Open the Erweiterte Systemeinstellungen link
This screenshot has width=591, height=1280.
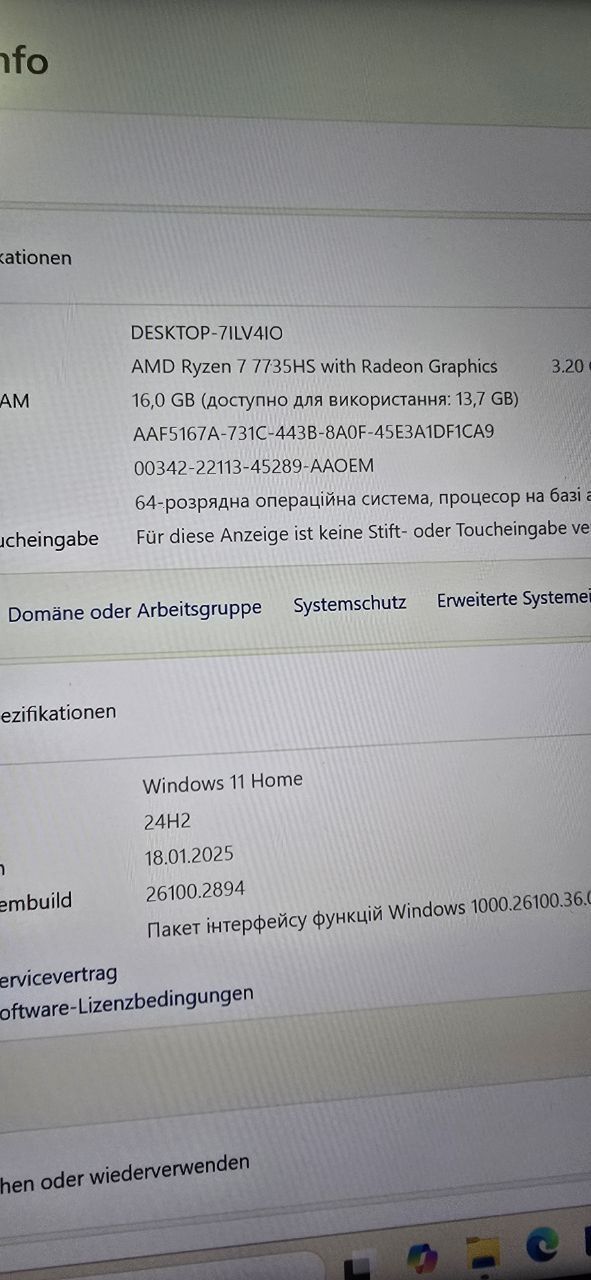click(x=514, y=599)
